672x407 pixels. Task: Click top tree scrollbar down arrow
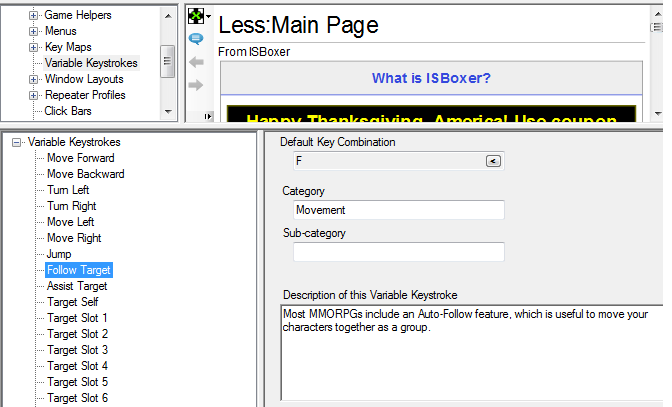168,112
